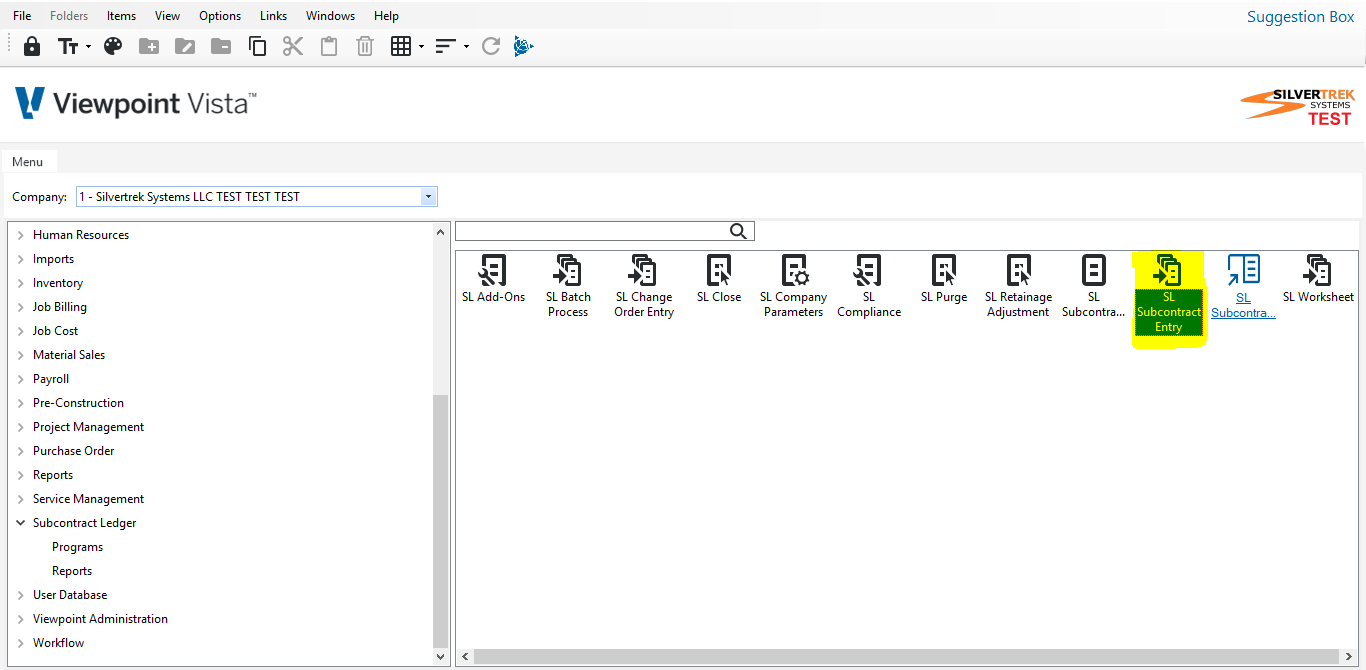Screen dimensions: 1366x670
Task: Select the Menu tab
Action: (28, 162)
